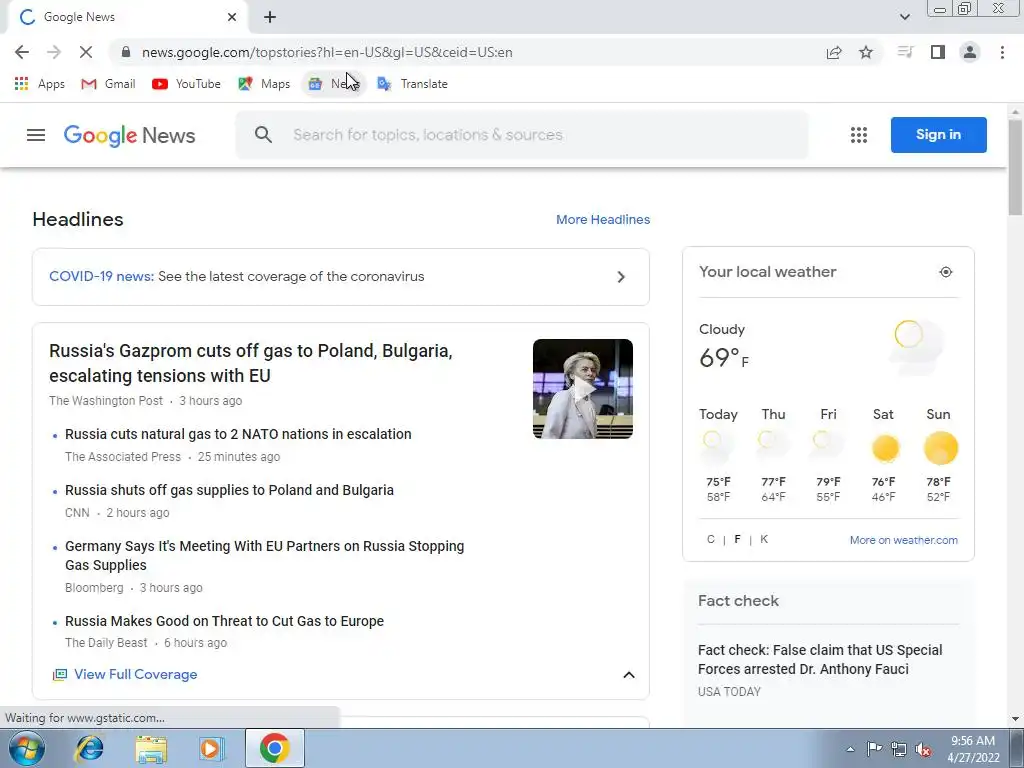The width and height of the screenshot is (1024, 768).
Task: Show hidden tray icons arrow
Action: click(x=850, y=749)
